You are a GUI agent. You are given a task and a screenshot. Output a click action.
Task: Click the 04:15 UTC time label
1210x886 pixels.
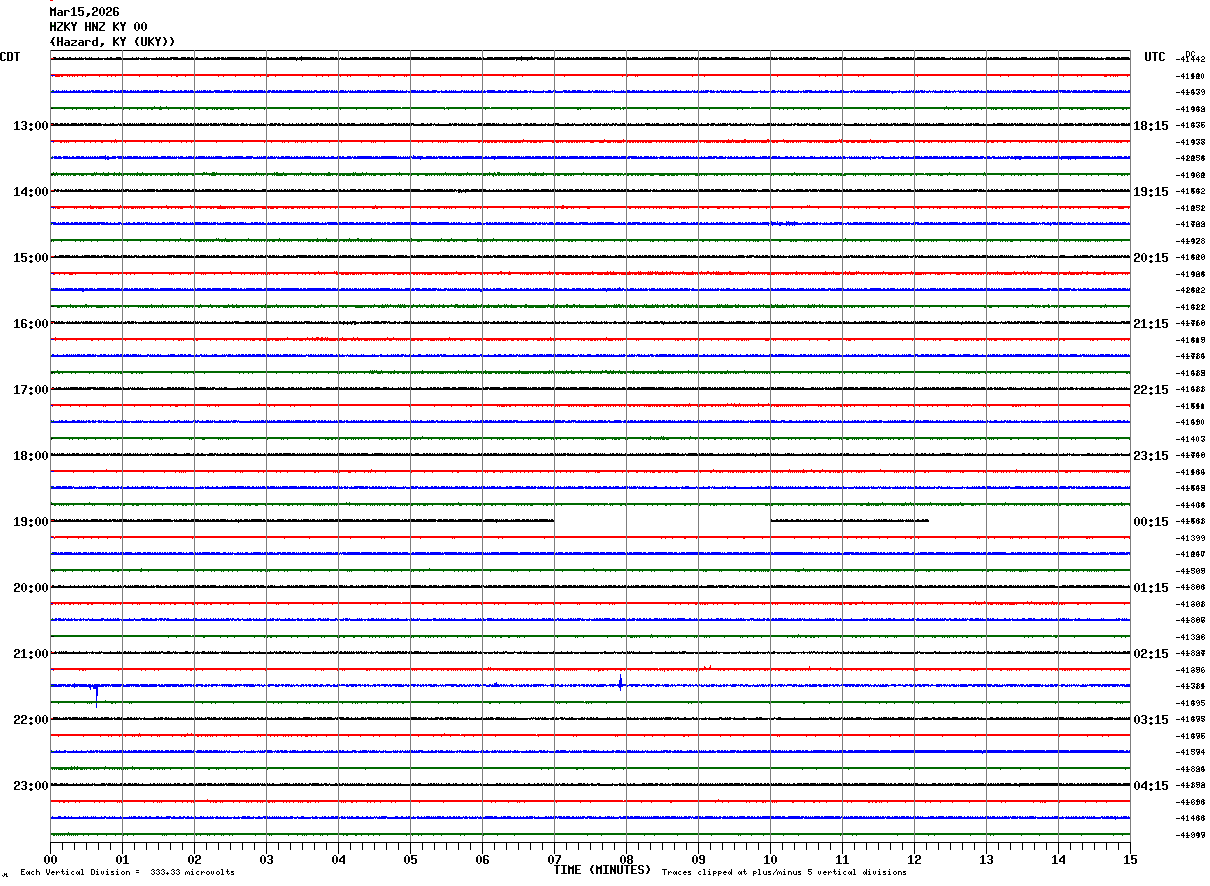click(x=1150, y=786)
